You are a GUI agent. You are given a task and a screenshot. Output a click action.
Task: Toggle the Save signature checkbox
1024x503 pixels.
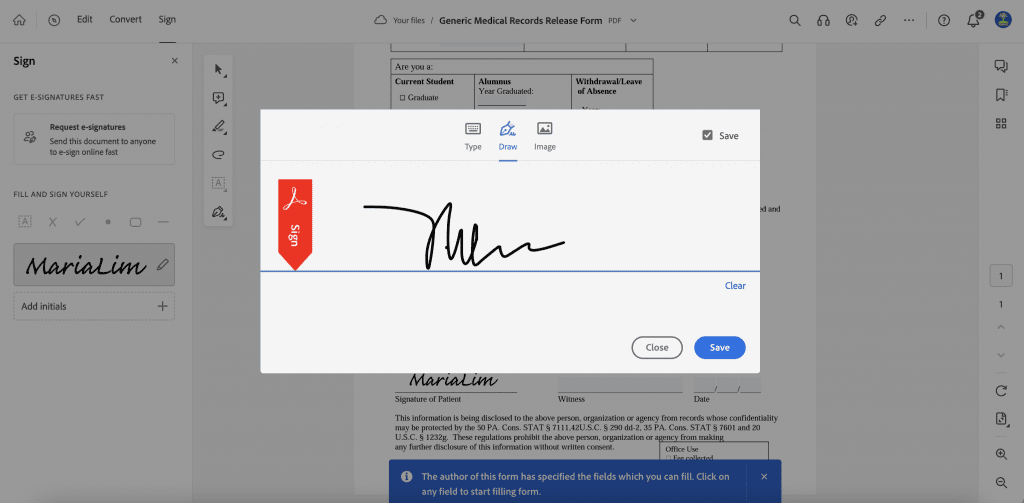pos(707,135)
